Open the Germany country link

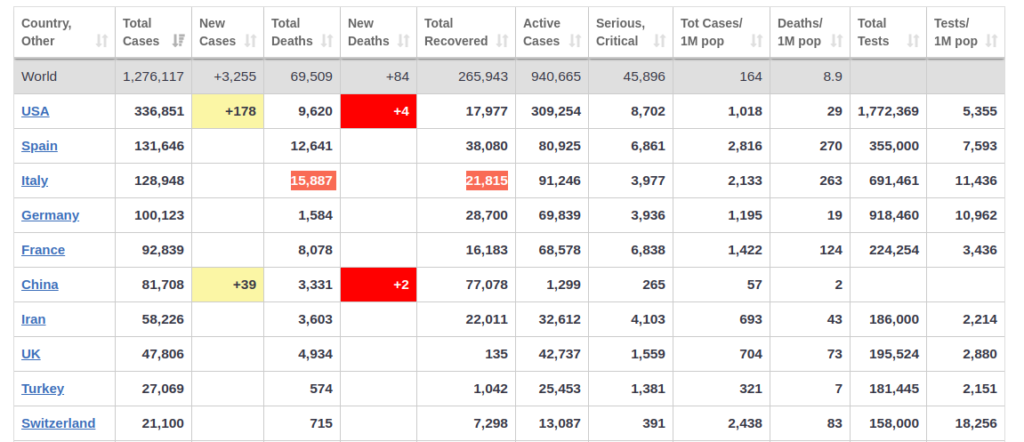coord(50,215)
